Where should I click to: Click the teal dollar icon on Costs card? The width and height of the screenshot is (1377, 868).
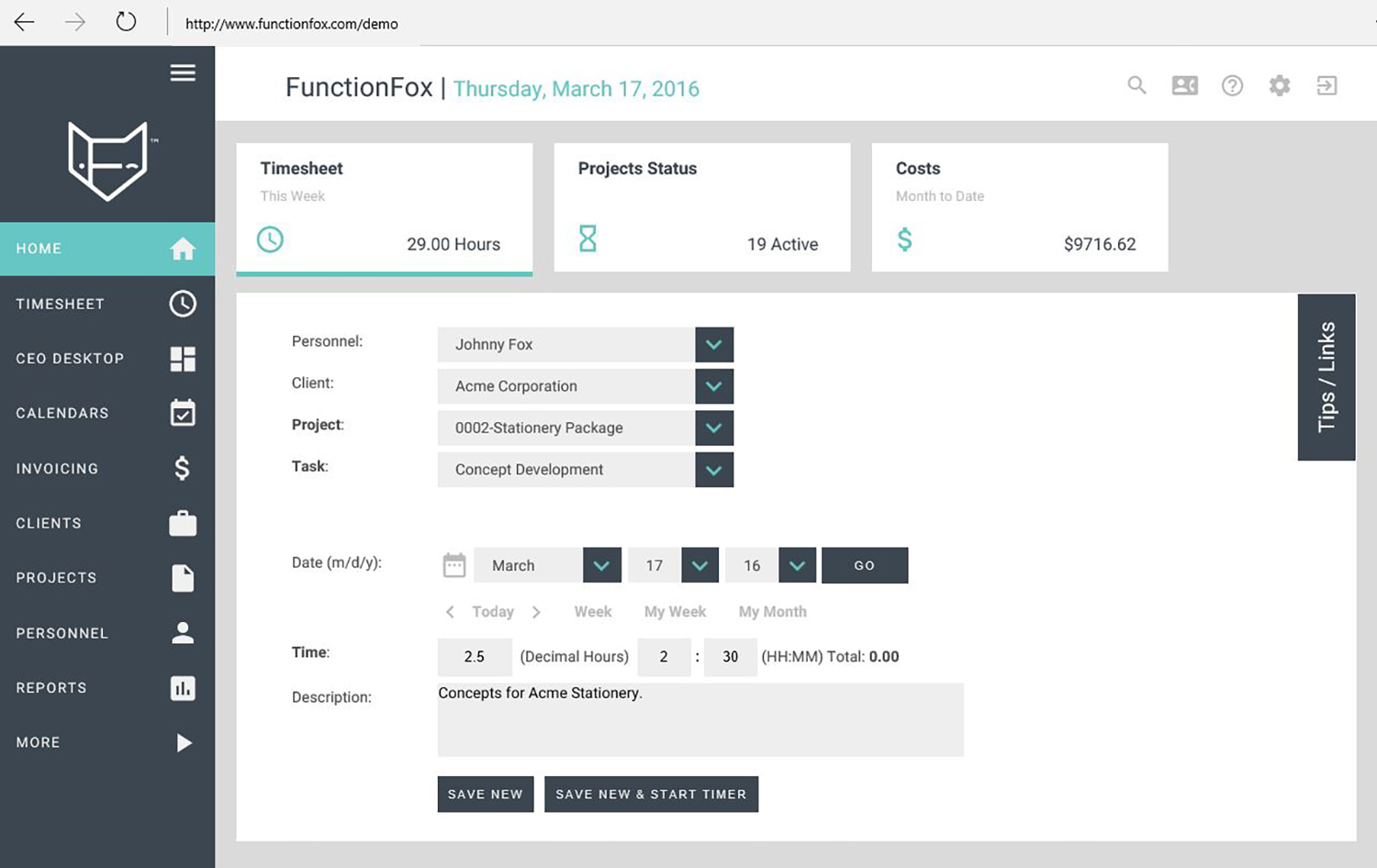point(904,239)
